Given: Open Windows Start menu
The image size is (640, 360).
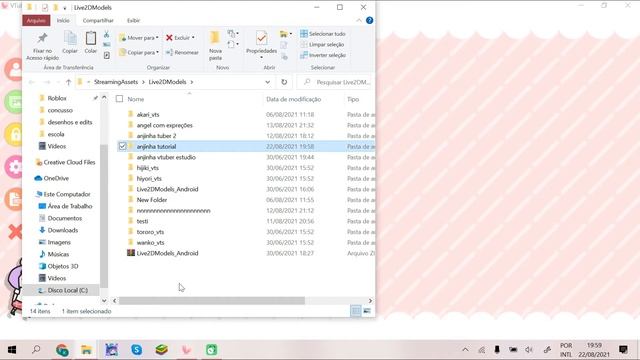Looking at the screenshot, I should pos(12,350).
